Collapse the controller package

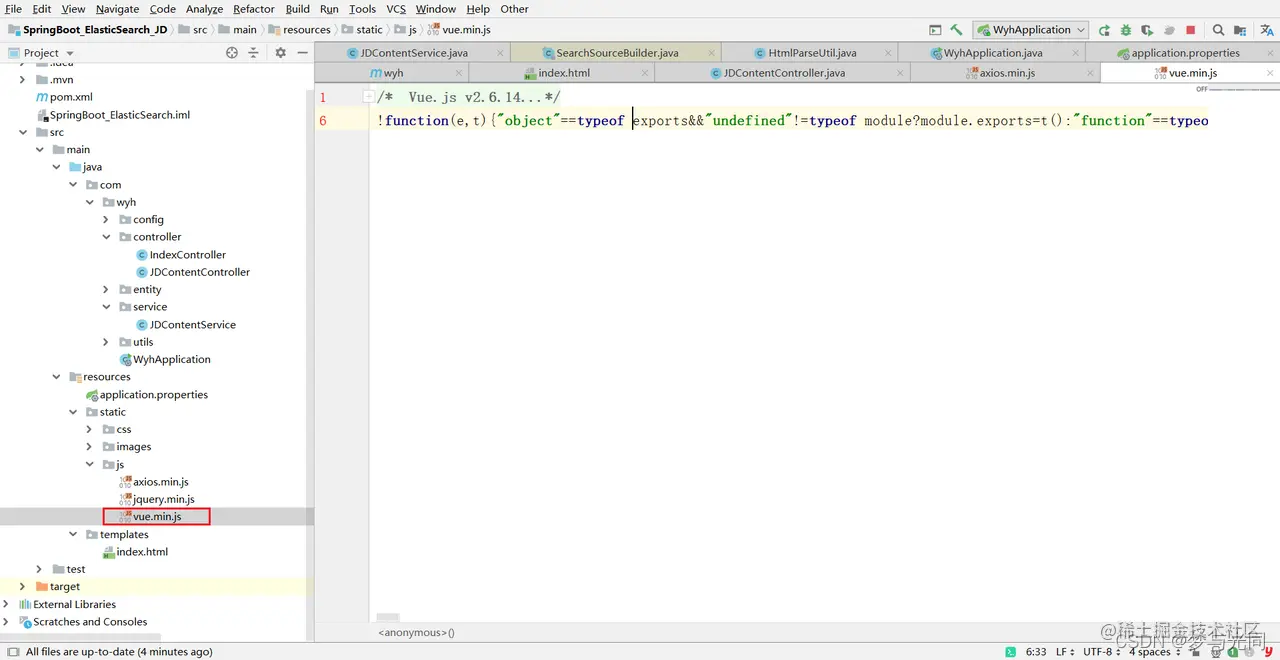coord(106,237)
